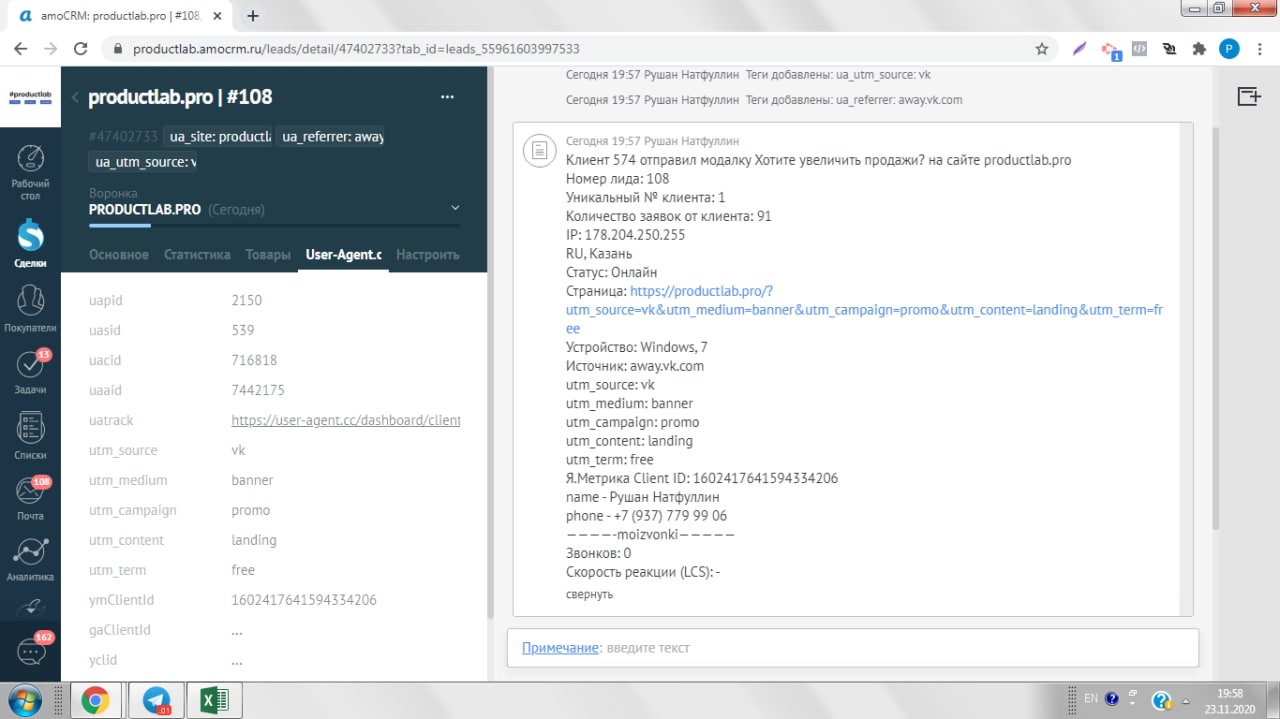Click the Примечание note type link

560,648
